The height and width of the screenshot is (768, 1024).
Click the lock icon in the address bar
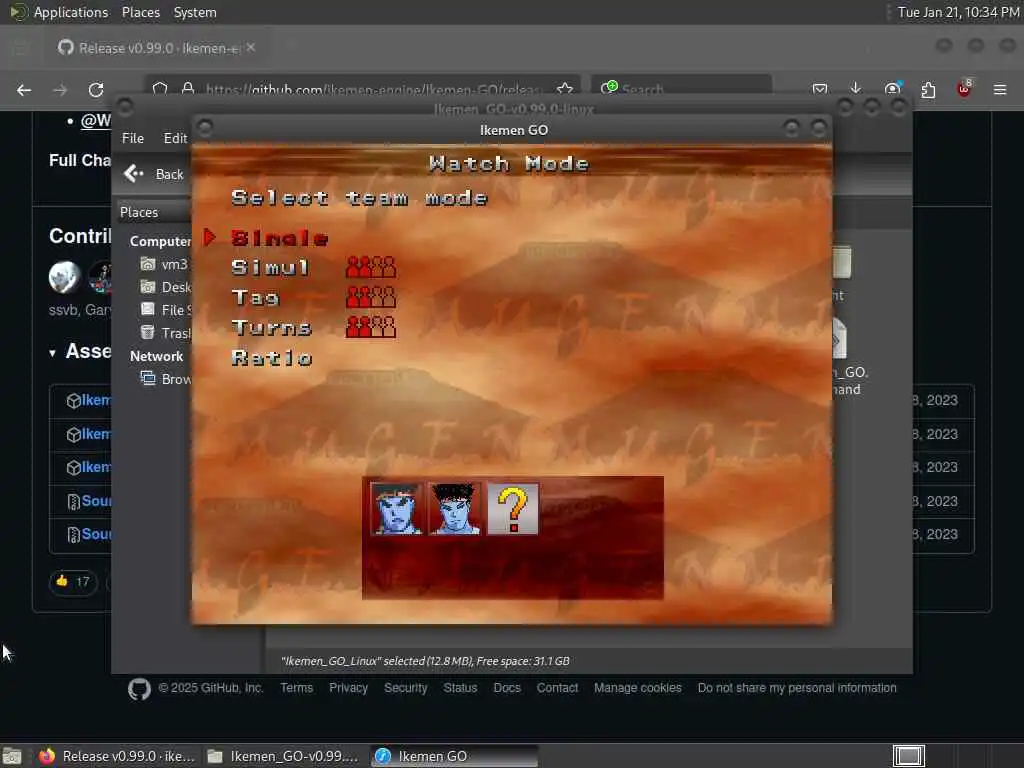point(188,89)
